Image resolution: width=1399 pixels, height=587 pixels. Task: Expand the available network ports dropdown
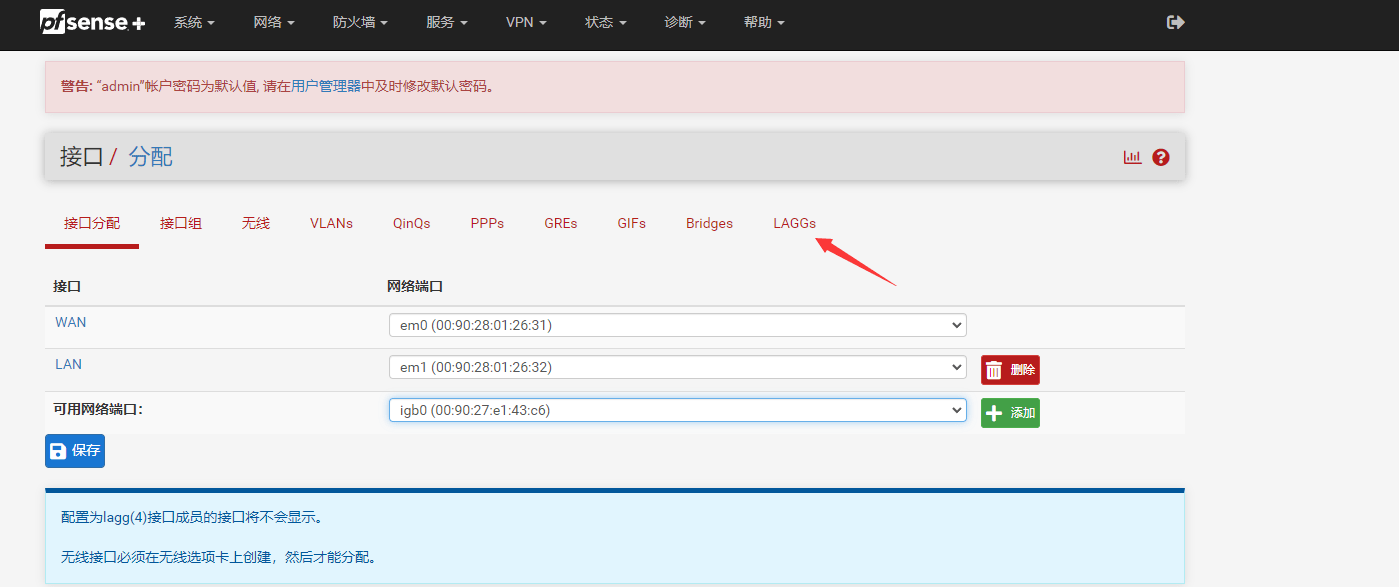click(x=677, y=410)
